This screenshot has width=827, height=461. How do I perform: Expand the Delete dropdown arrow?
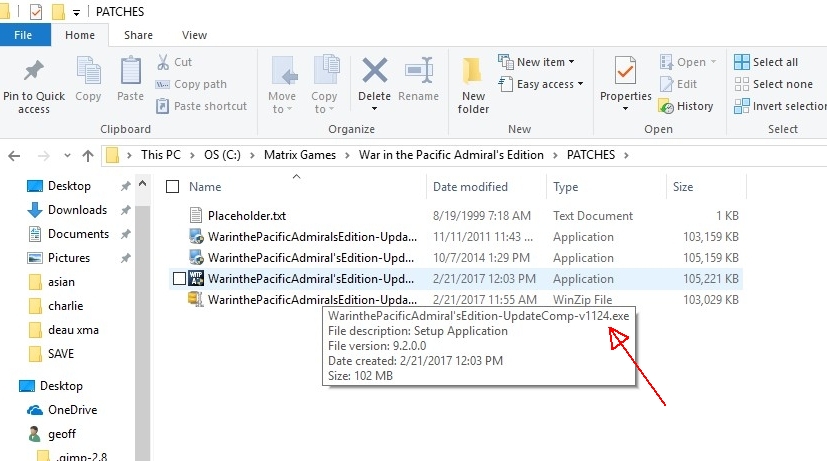tap(374, 109)
